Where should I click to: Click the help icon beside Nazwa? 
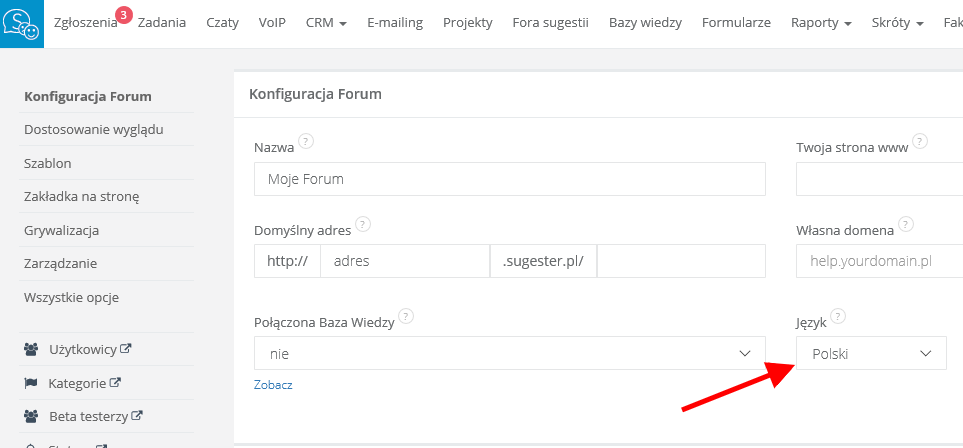tap(306, 141)
